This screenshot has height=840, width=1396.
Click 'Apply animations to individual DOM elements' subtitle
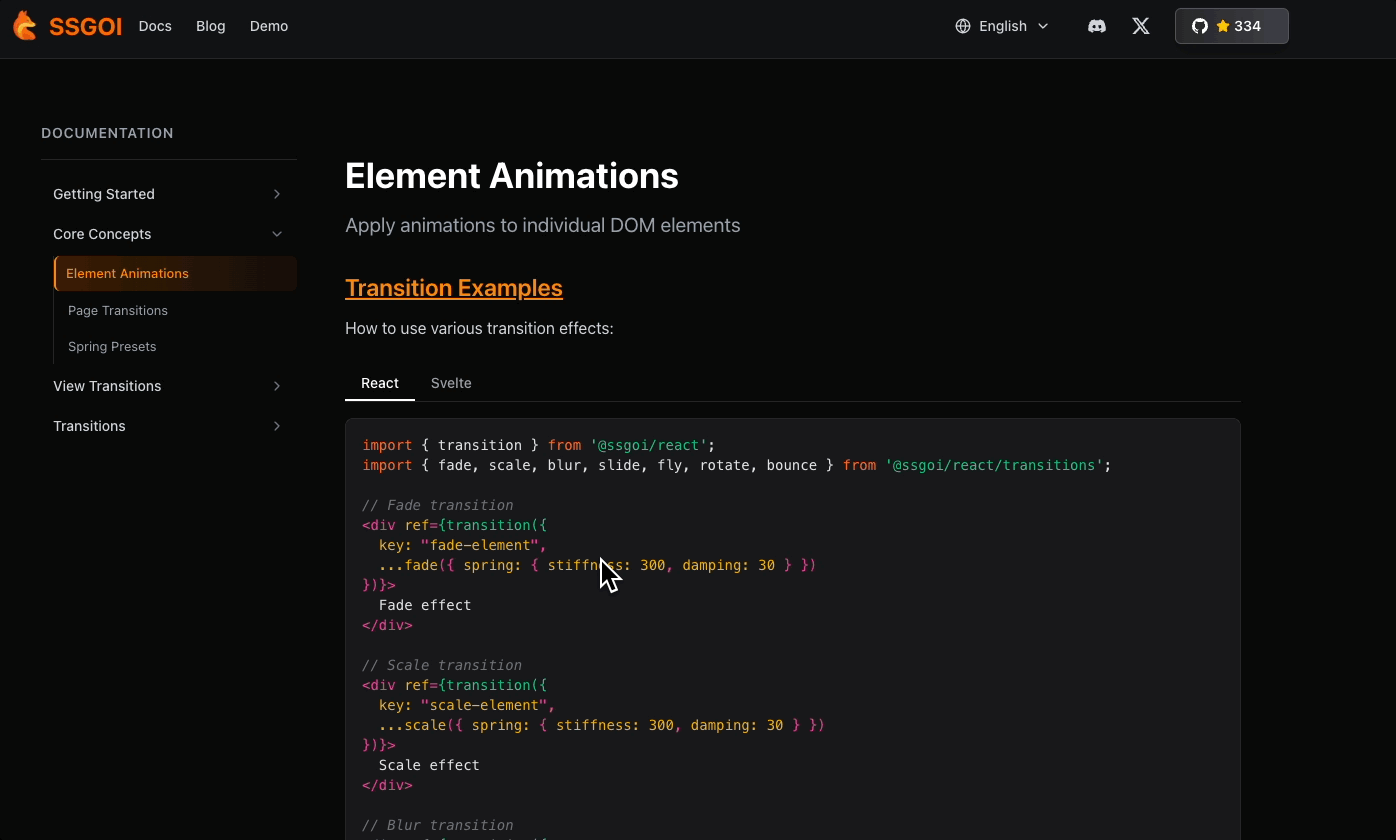click(543, 225)
